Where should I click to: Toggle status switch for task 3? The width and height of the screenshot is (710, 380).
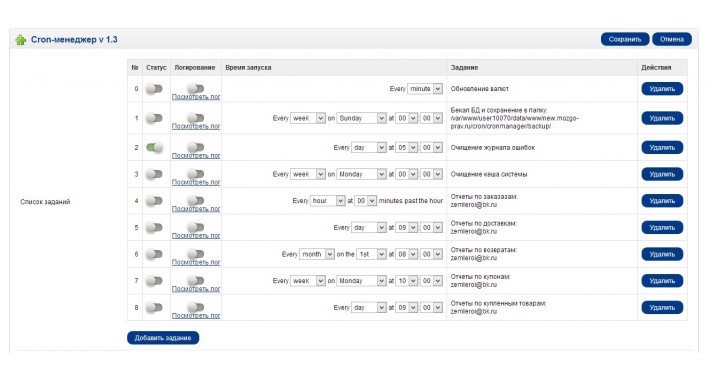(154, 174)
